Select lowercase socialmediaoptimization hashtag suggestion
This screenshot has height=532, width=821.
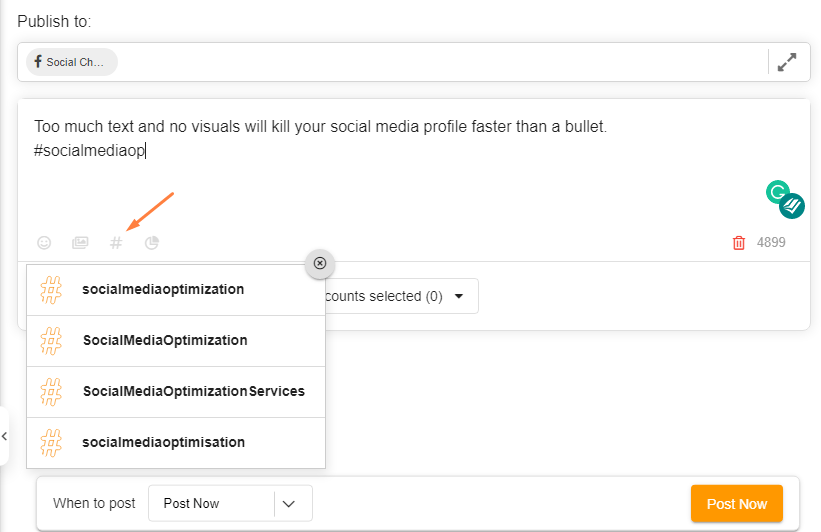(176, 290)
